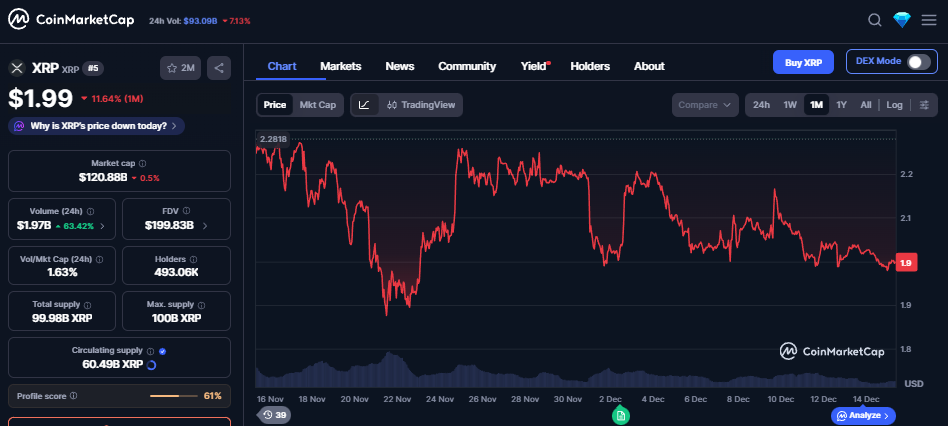Click the verified checkmark badge near Circulating supply

[162, 351]
